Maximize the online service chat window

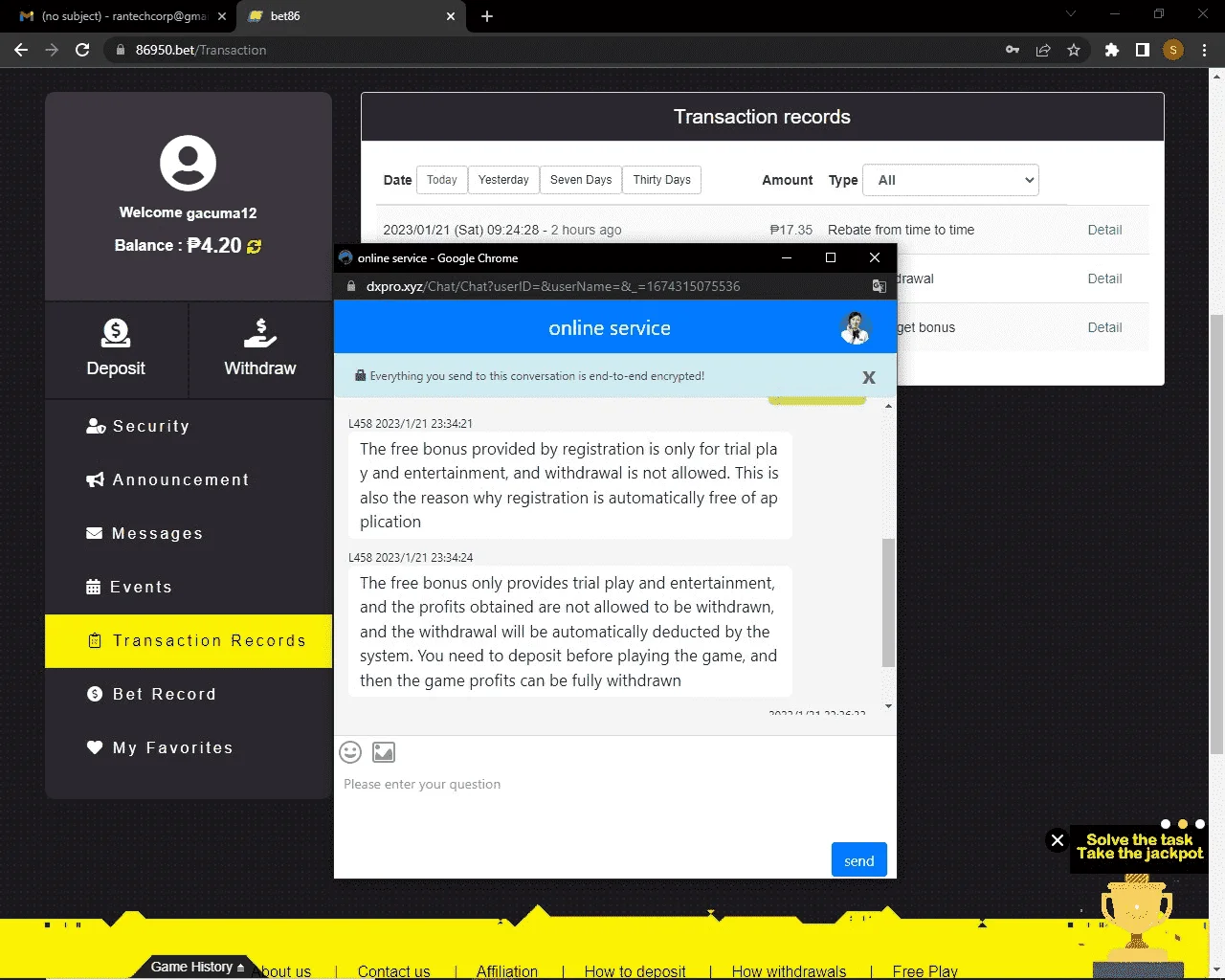point(831,257)
